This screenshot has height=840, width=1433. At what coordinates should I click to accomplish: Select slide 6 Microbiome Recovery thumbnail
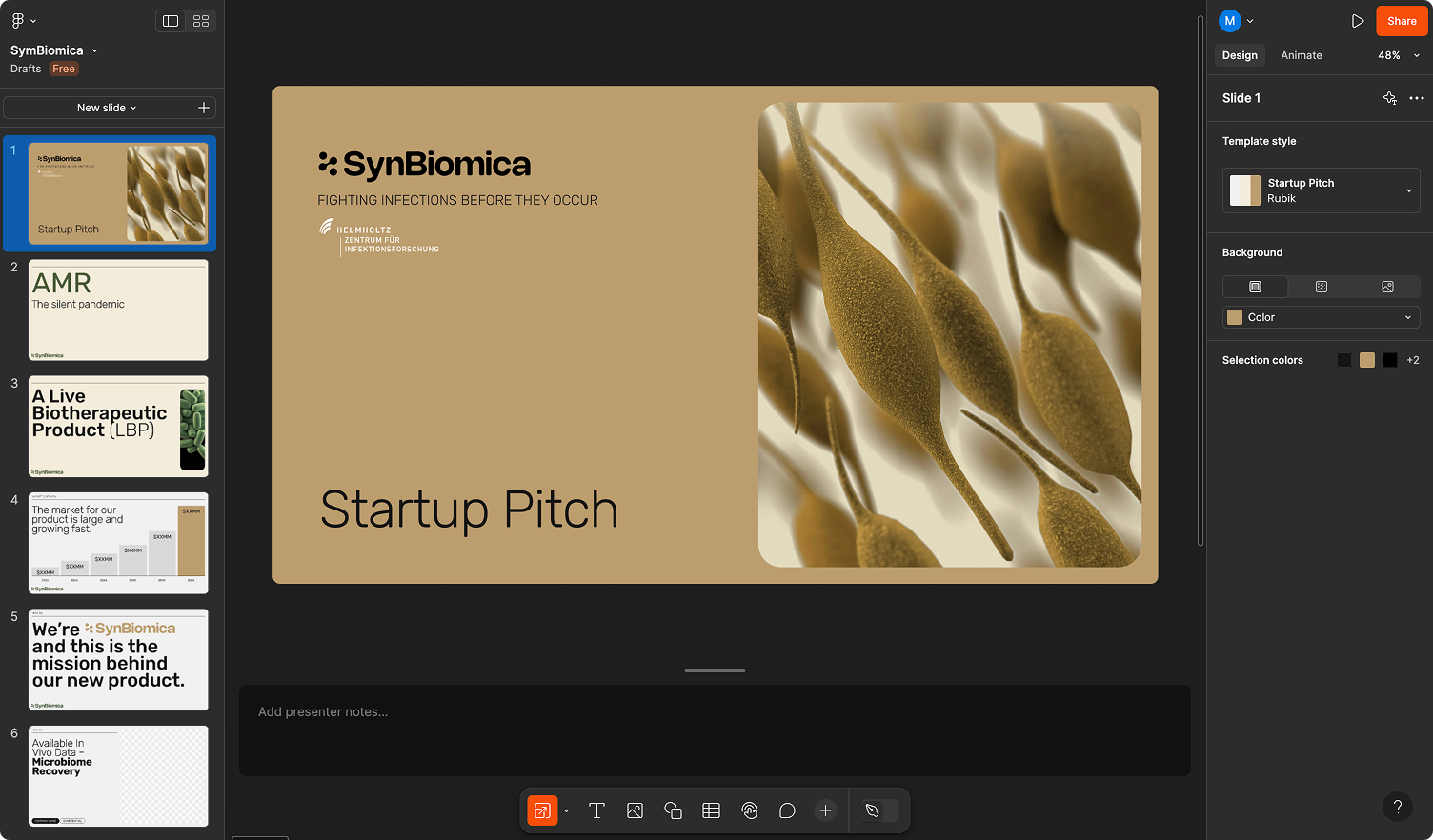(118, 776)
